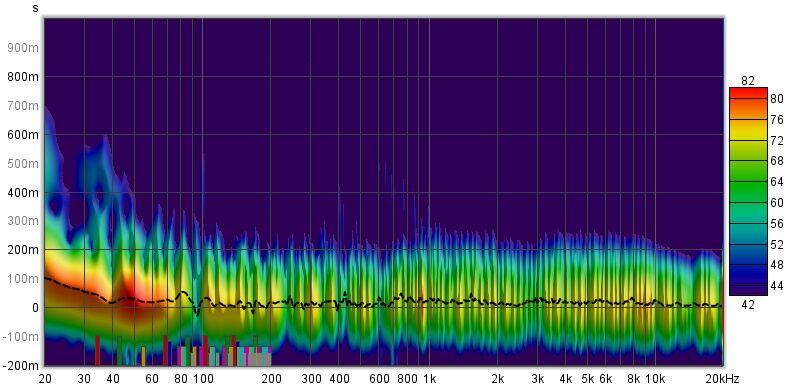Click the 44 label on the color scale
The width and height of the screenshot is (800, 390).
[x=776, y=286]
